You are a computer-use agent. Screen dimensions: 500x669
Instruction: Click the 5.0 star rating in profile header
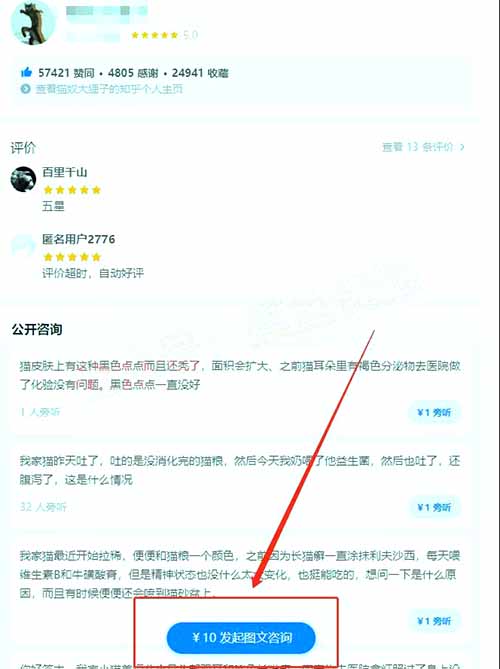pos(165,35)
